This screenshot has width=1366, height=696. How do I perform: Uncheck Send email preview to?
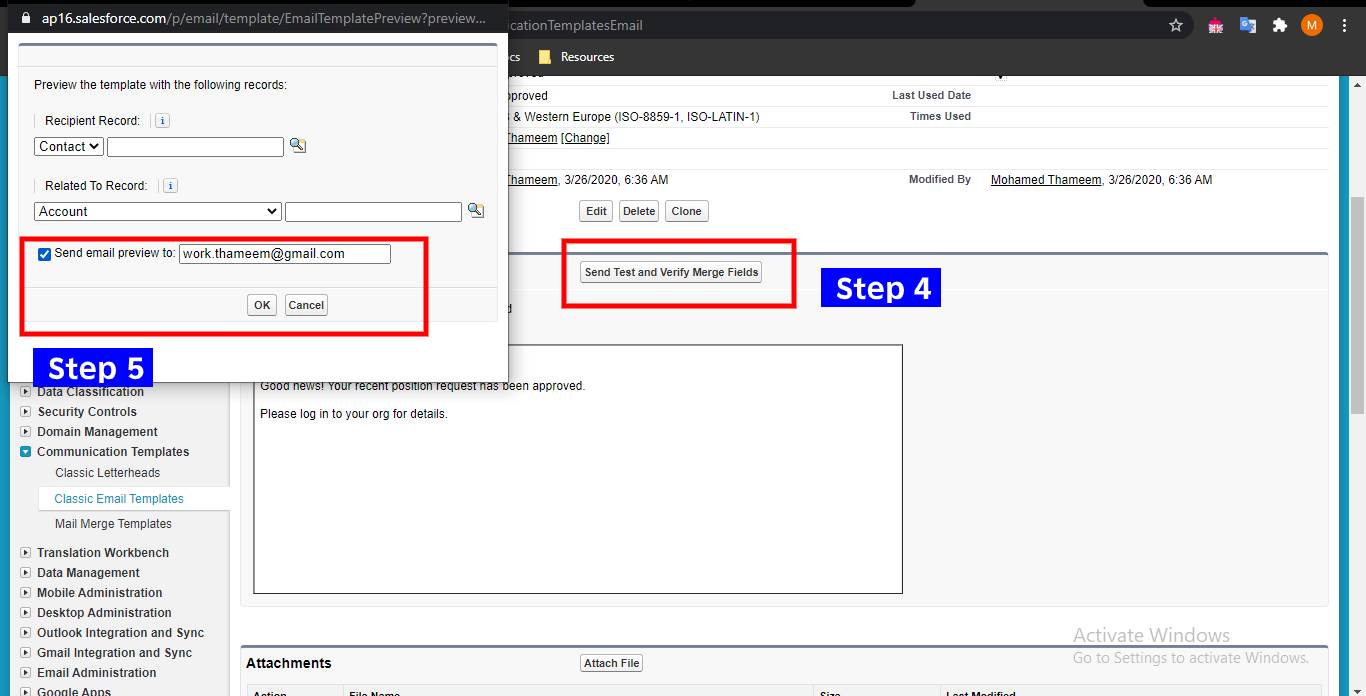44,253
